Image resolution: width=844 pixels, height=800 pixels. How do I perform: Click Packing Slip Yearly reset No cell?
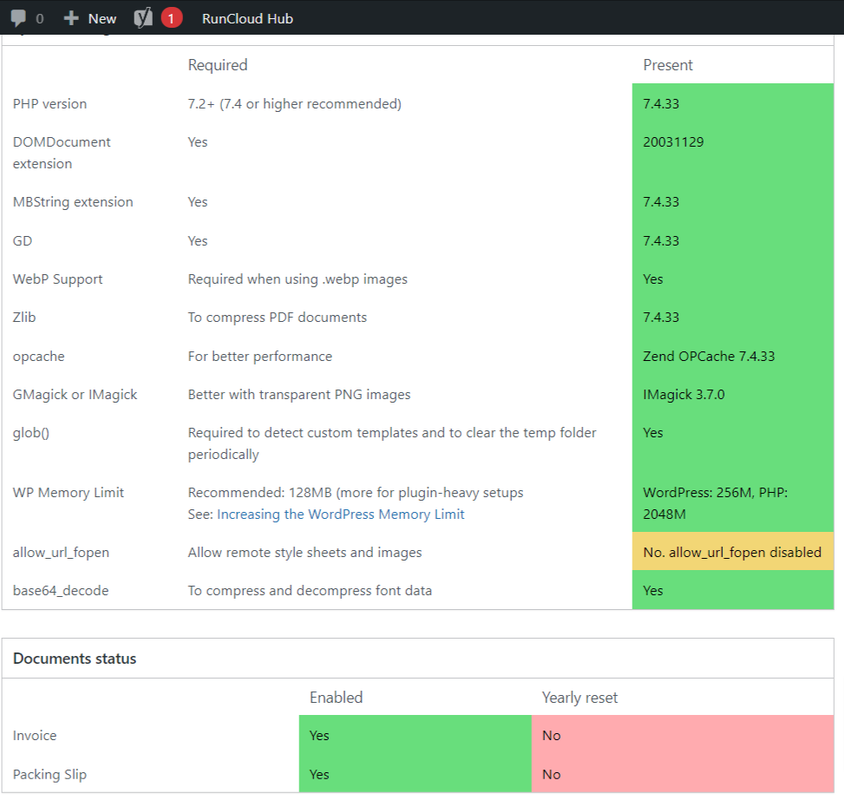(x=683, y=774)
